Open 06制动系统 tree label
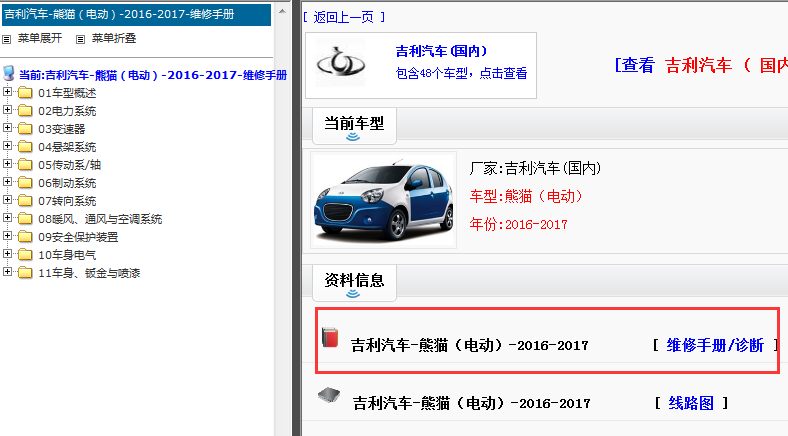 pyautogui.click(x=67, y=183)
